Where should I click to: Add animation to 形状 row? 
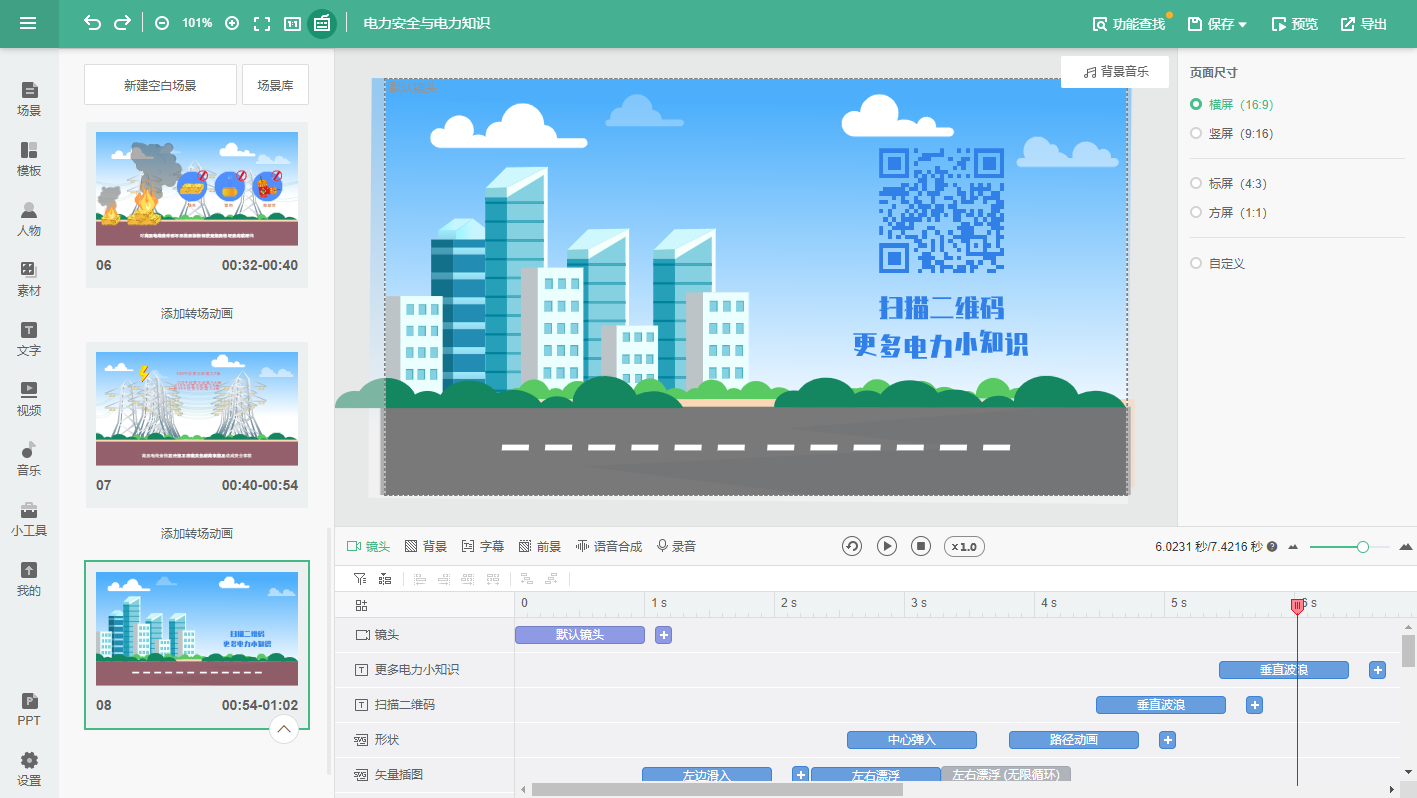1167,740
